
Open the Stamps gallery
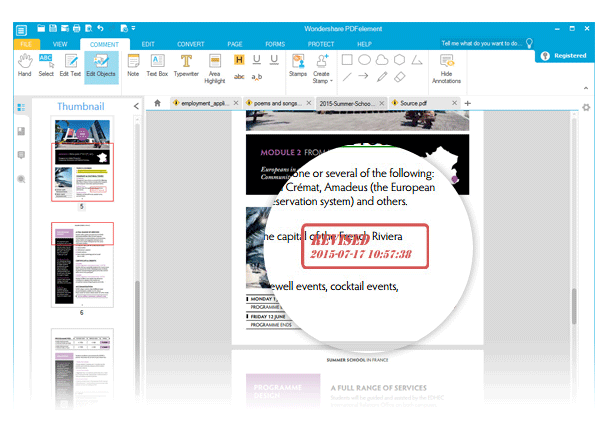coord(298,65)
